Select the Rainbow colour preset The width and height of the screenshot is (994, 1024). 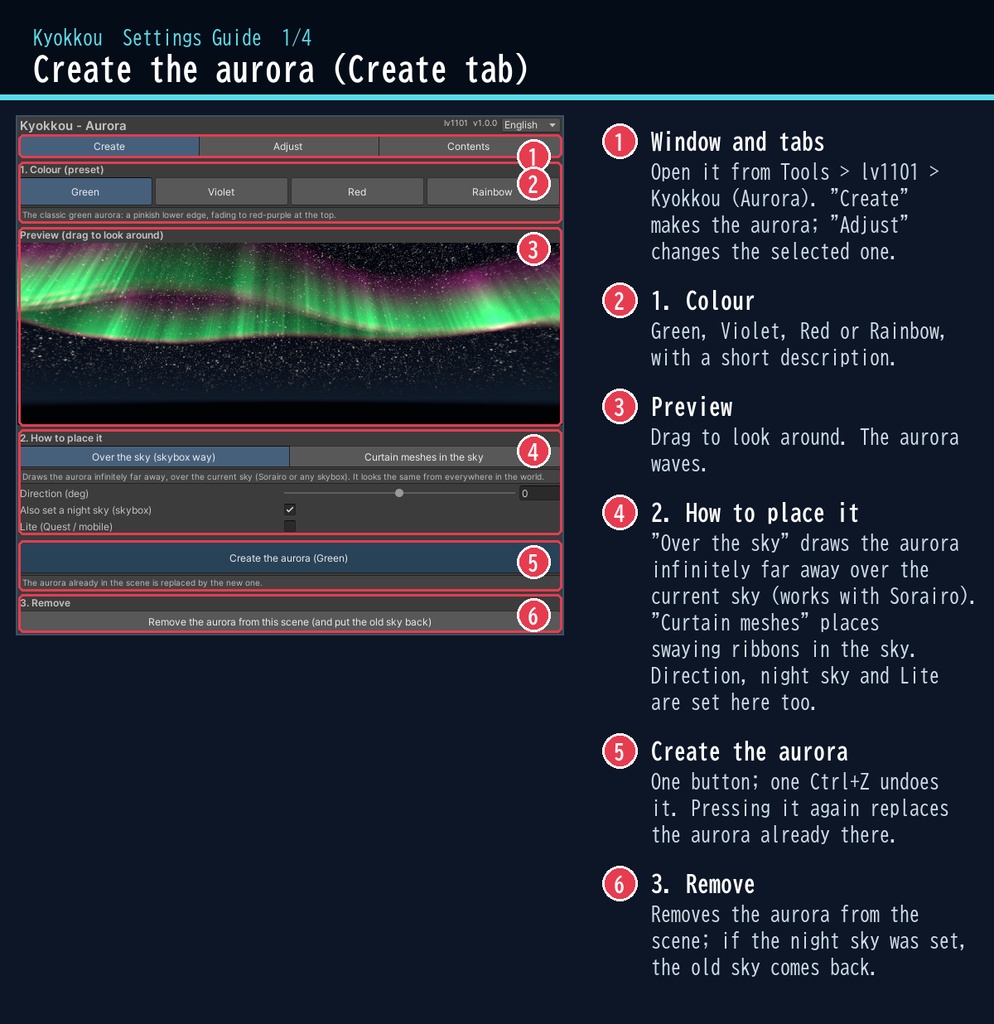tap(492, 192)
